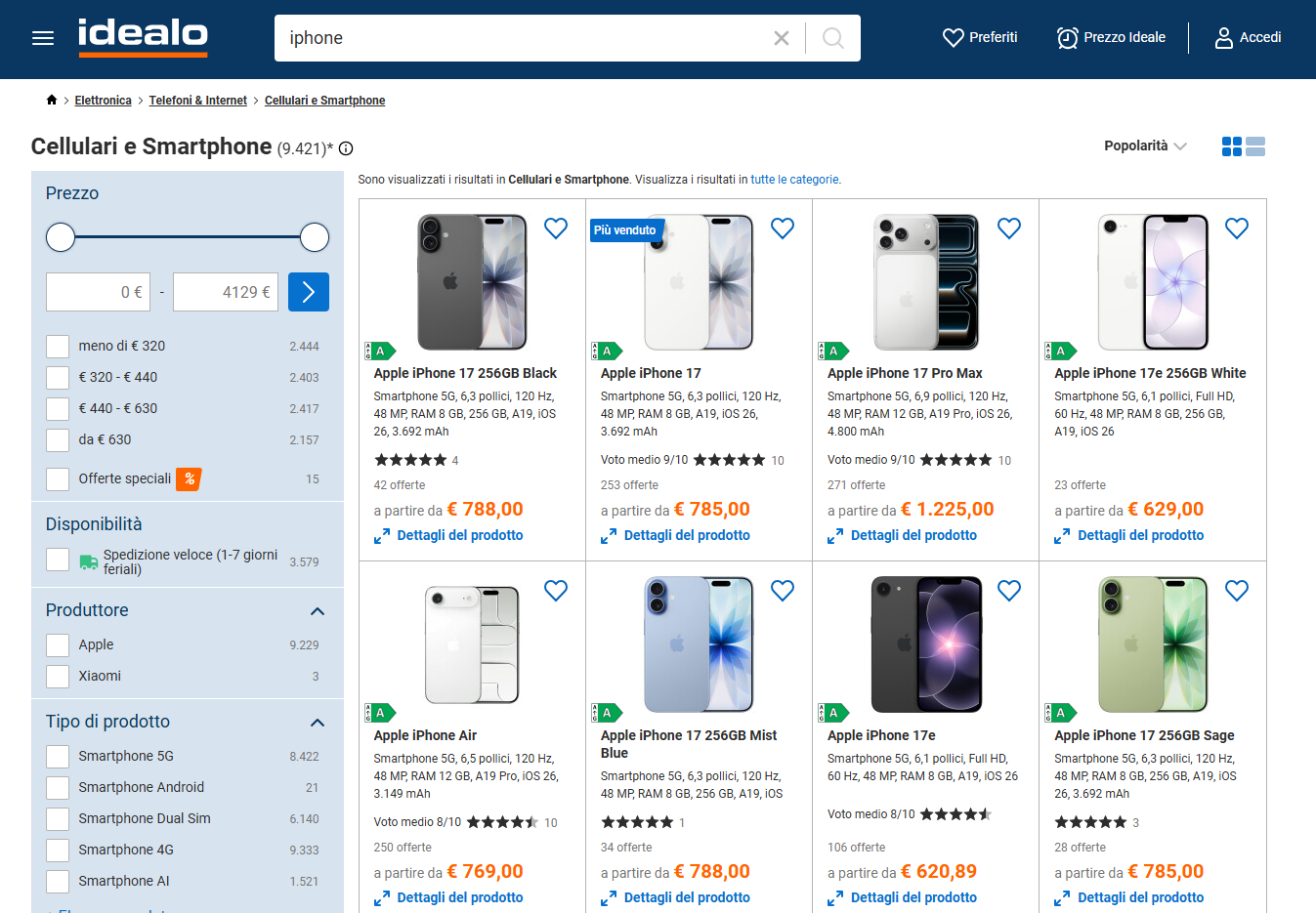This screenshot has height=913, width=1316.
Task: Check the Smartphone 4G filter
Action: (58, 850)
